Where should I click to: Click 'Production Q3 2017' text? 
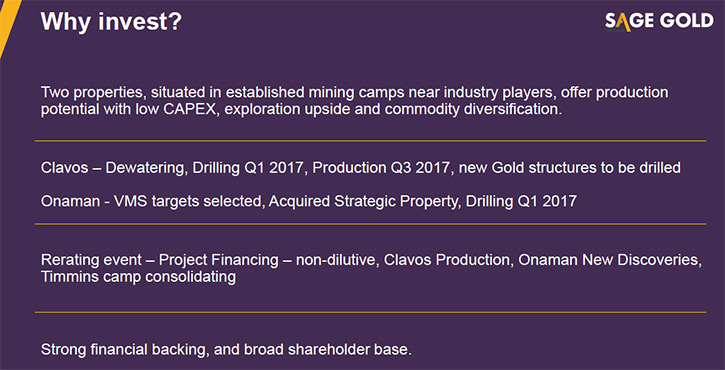pos(381,167)
